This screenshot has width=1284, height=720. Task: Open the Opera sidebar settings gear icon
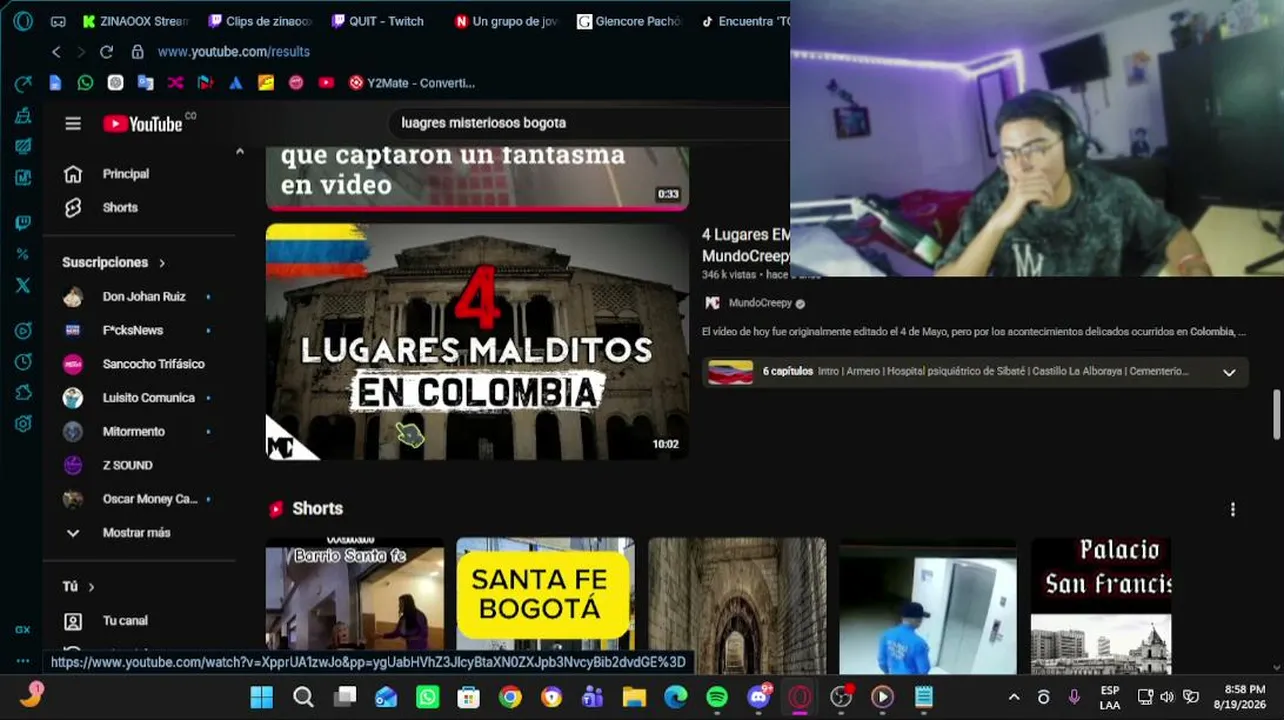click(x=23, y=423)
